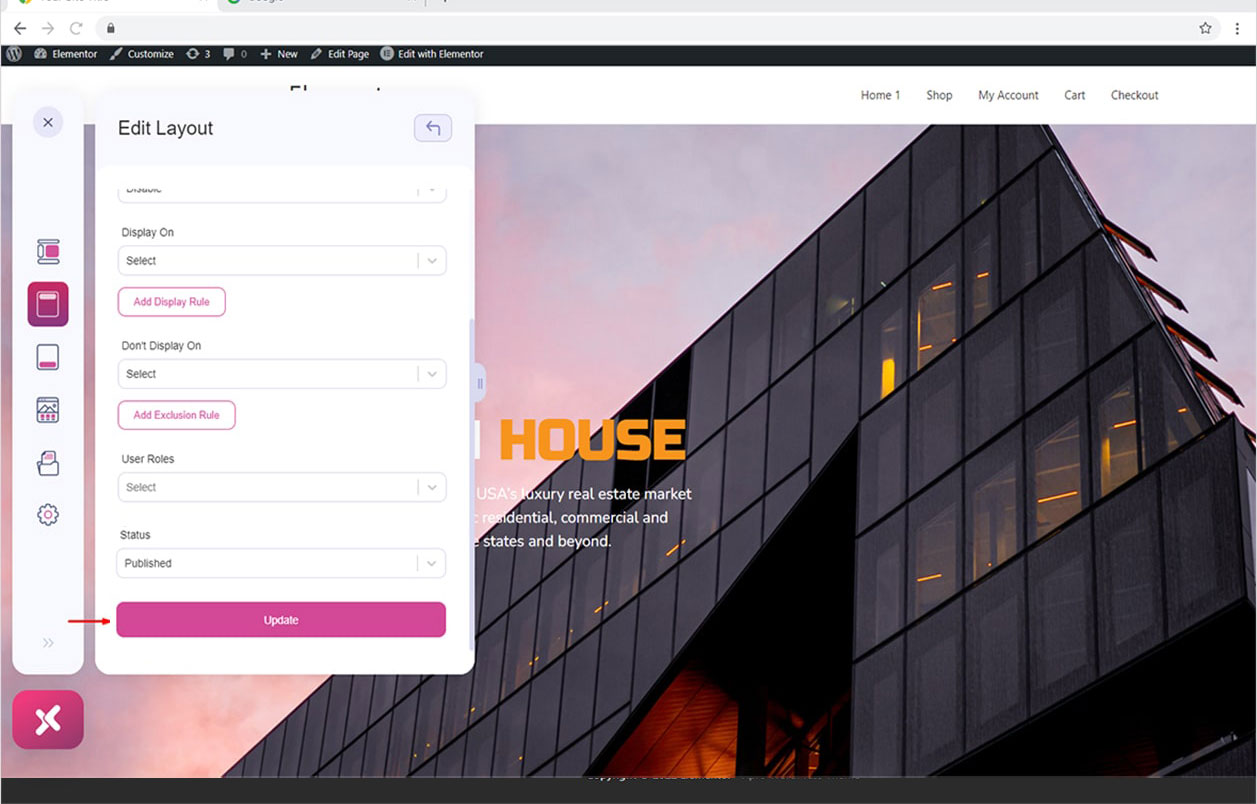The image size is (1257, 804).
Task: Open the settings gear in the sidebar
Action: (x=48, y=515)
